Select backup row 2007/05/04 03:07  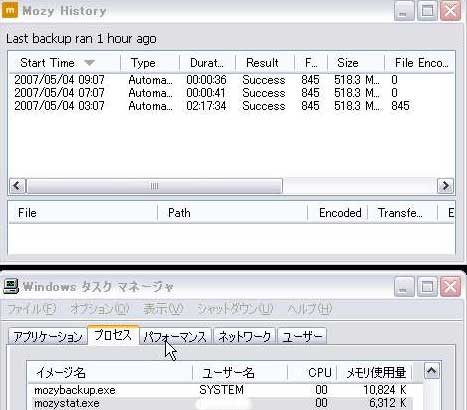tap(232, 106)
